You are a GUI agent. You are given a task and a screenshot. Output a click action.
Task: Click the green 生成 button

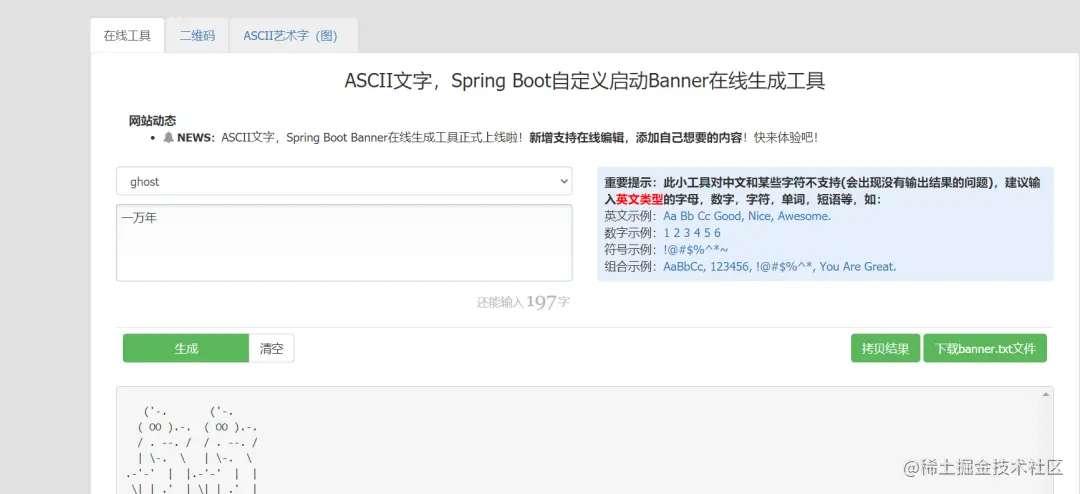(186, 349)
